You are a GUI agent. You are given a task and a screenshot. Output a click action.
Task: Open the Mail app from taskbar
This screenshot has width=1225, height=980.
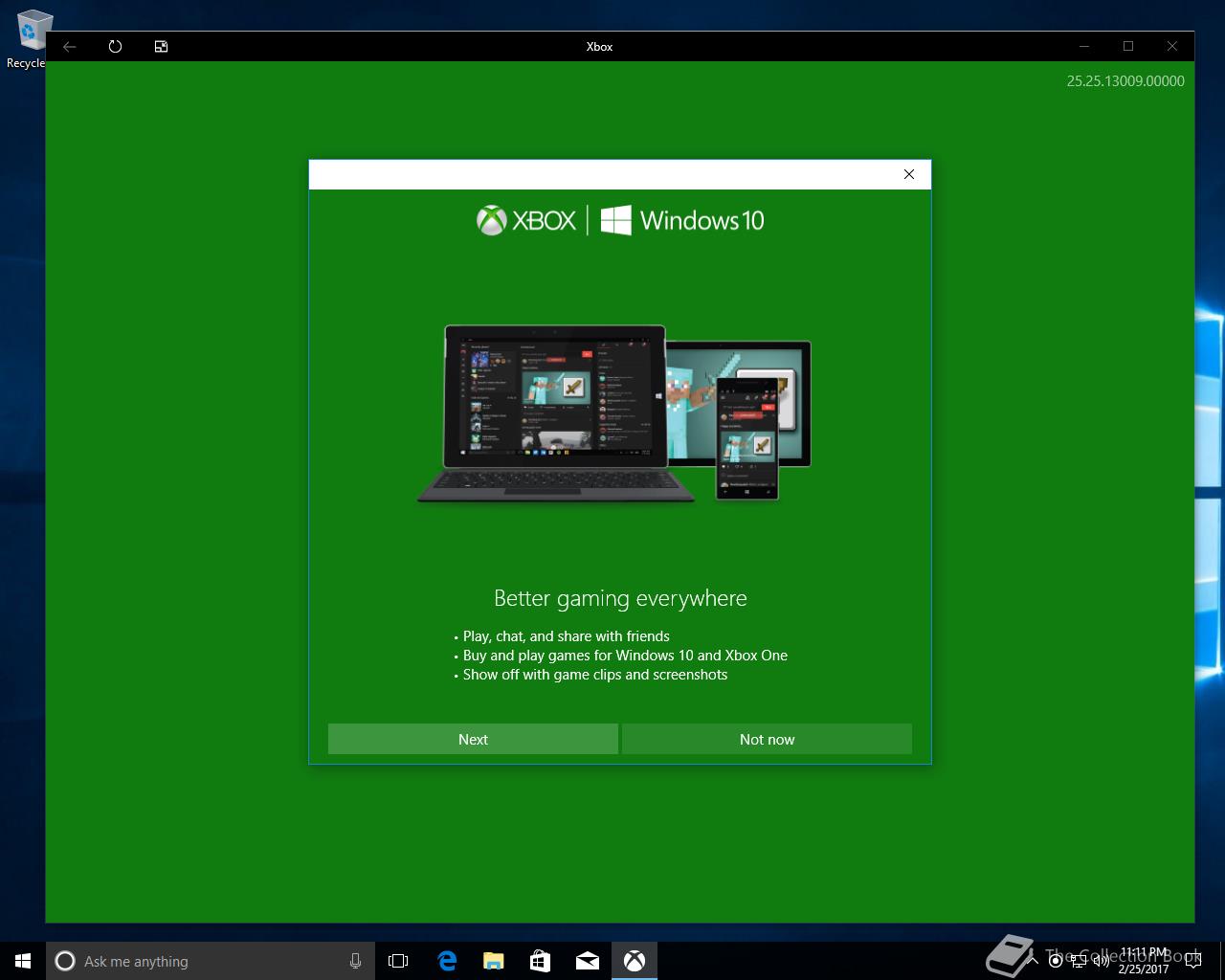tap(588, 961)
